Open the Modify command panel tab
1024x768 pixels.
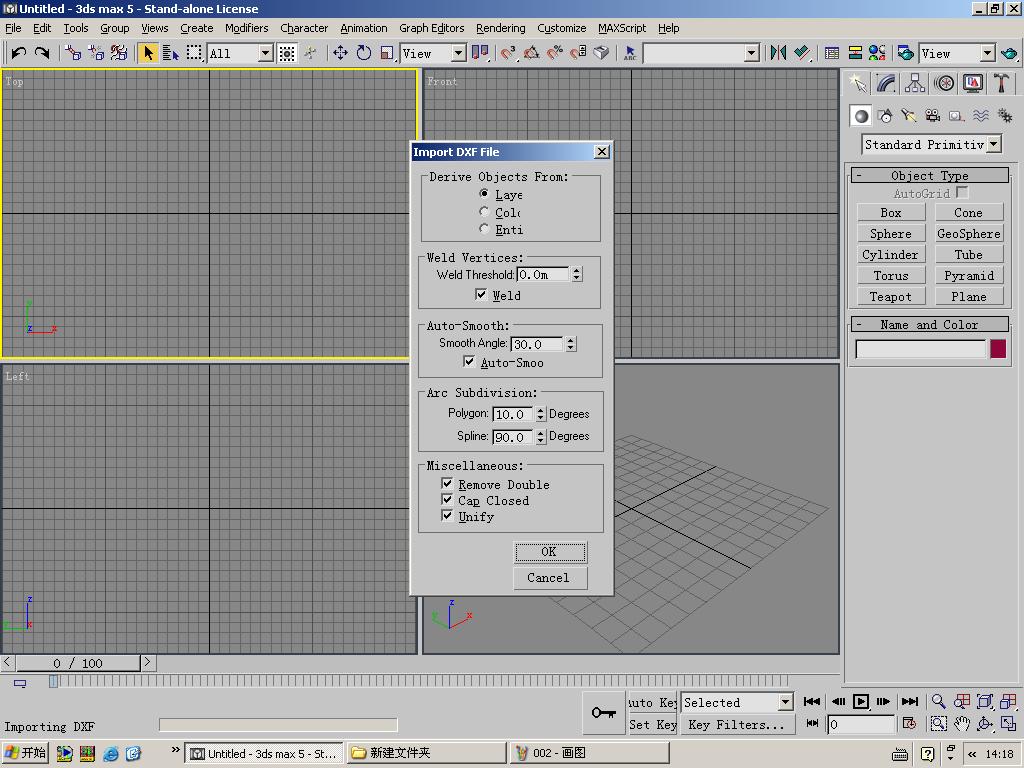click(886, 83)
